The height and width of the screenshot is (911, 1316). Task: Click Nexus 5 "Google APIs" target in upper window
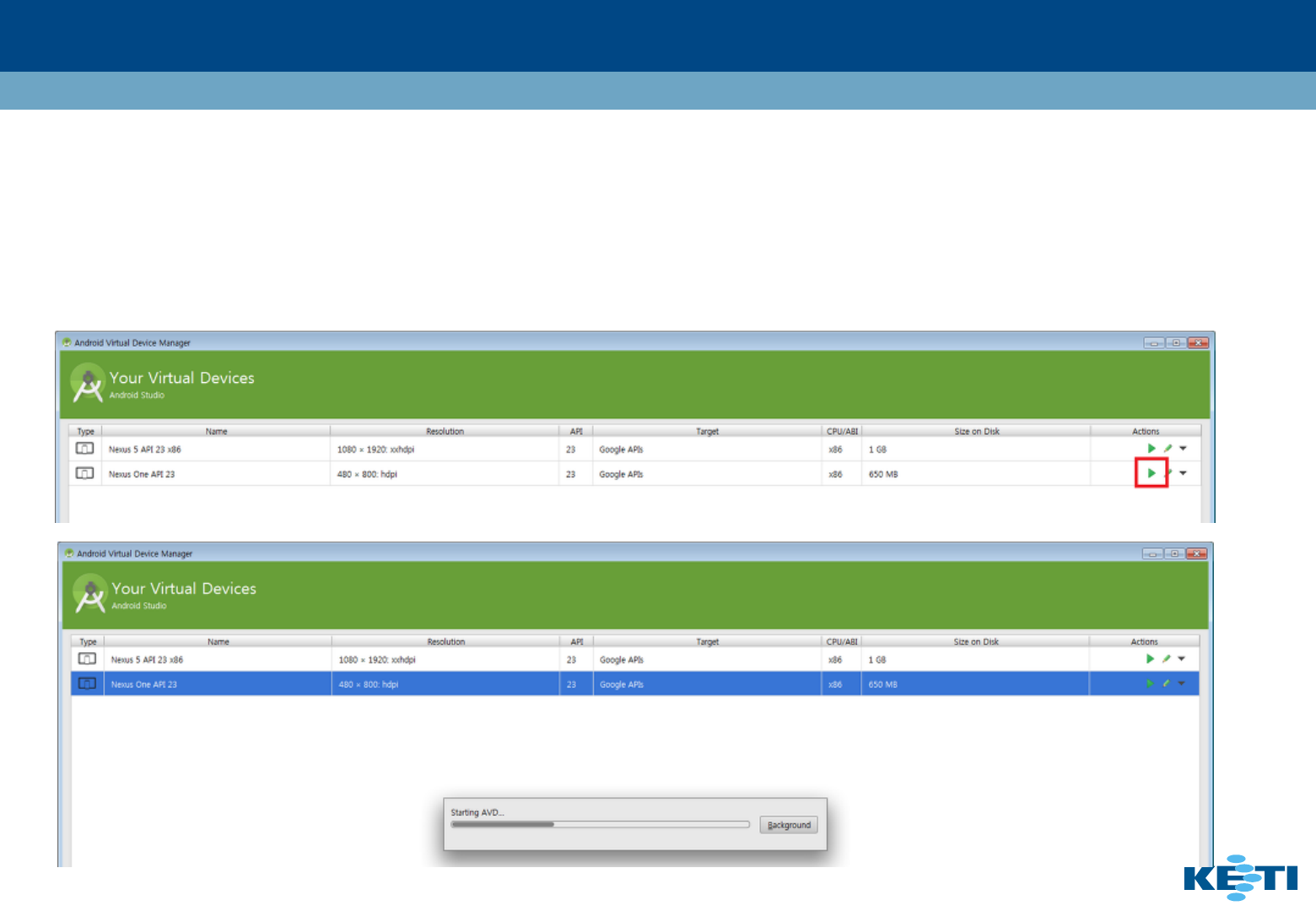click(x=621, y=450)
